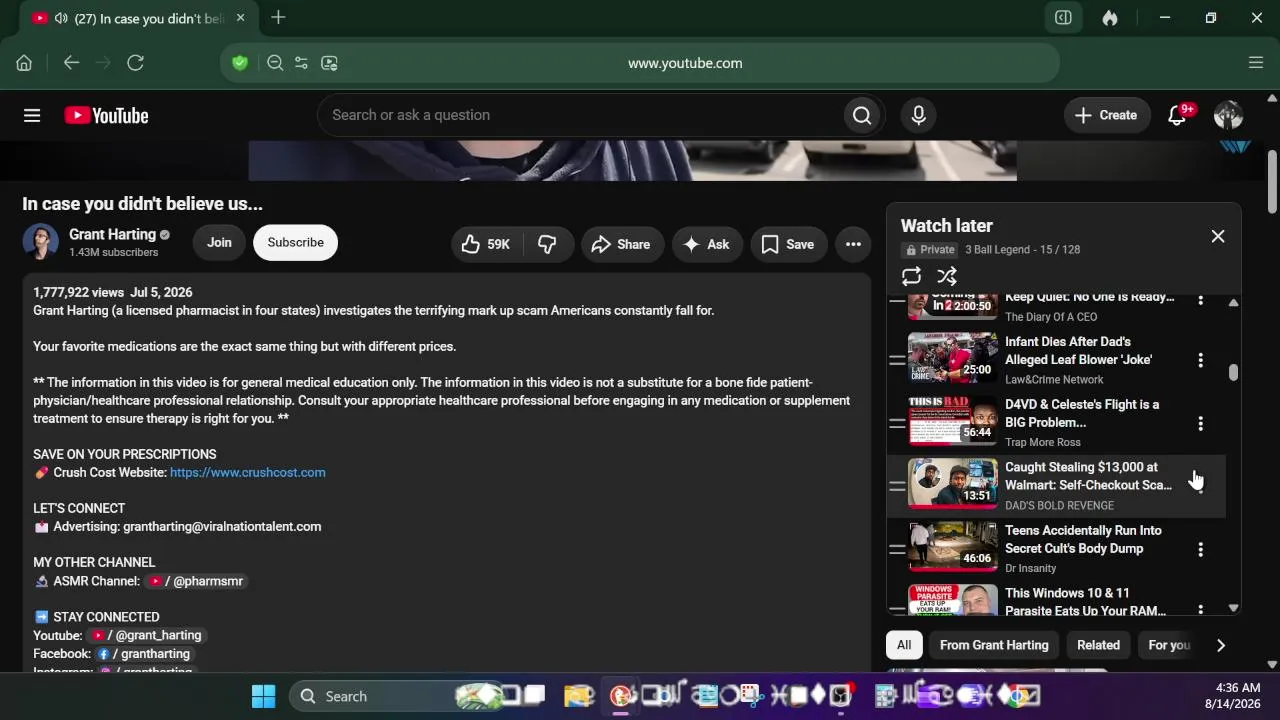
Task: Close the YouTube browser tab
Action: pos(241,18)
